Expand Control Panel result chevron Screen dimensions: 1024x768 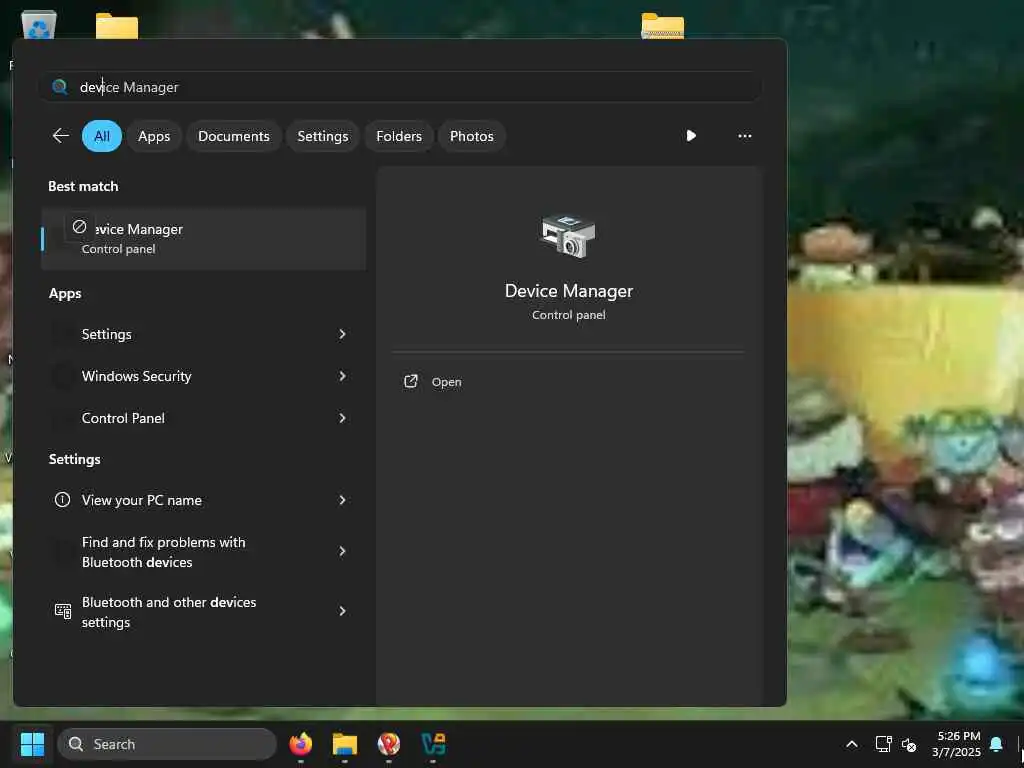[342, 418]
